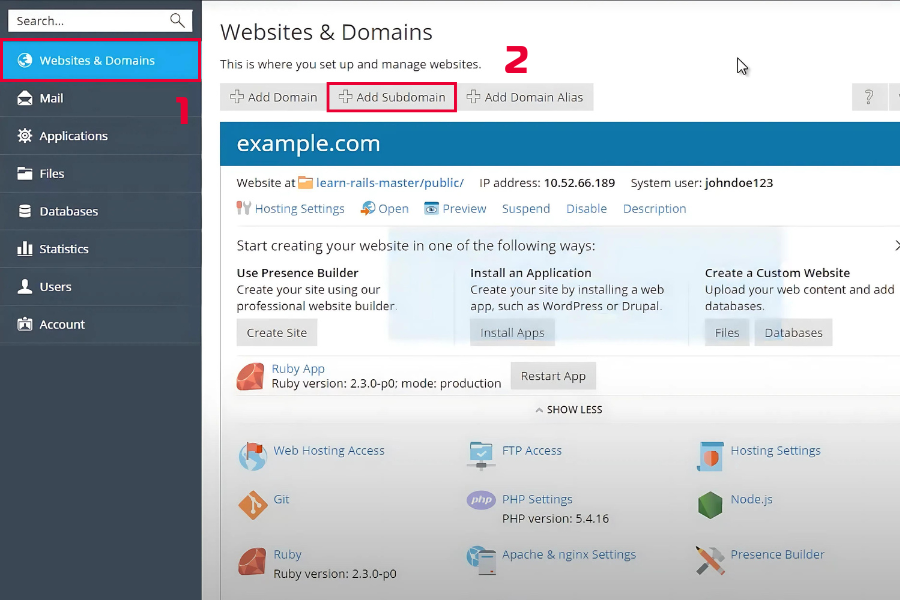Viewport: 900px width, 600px height.
Task: Click the Presence Builder icon
Action: point(710,561)
